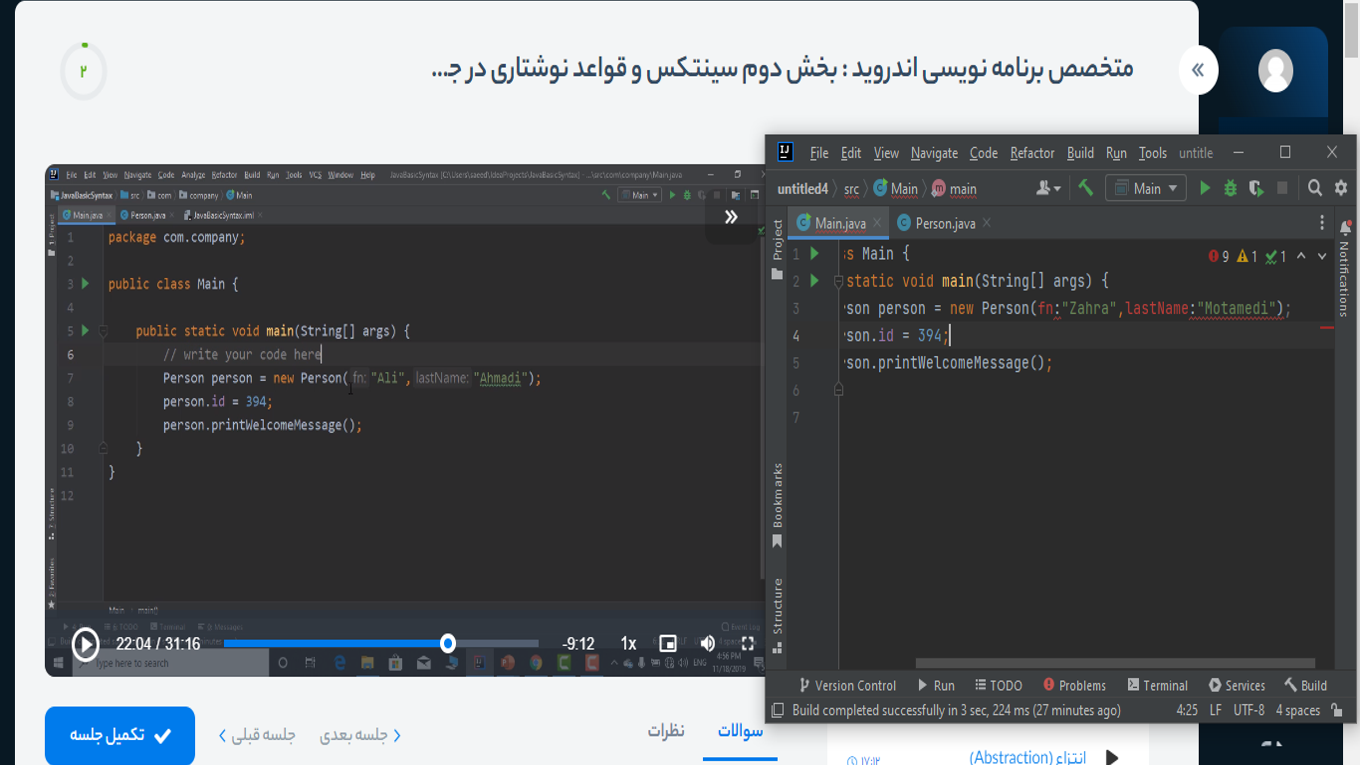Open the editor tabs three-dot options menu

point(1321,223)
